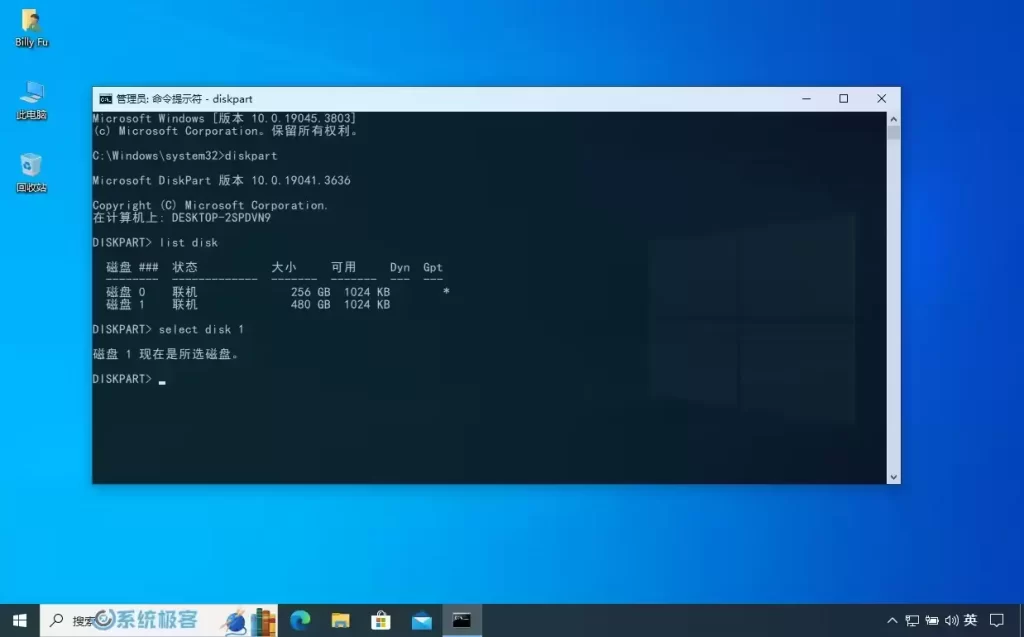This screenshot has width=1024, height=637.
Task: Open the Windows Start menu
Action: [x=19, y=620]
